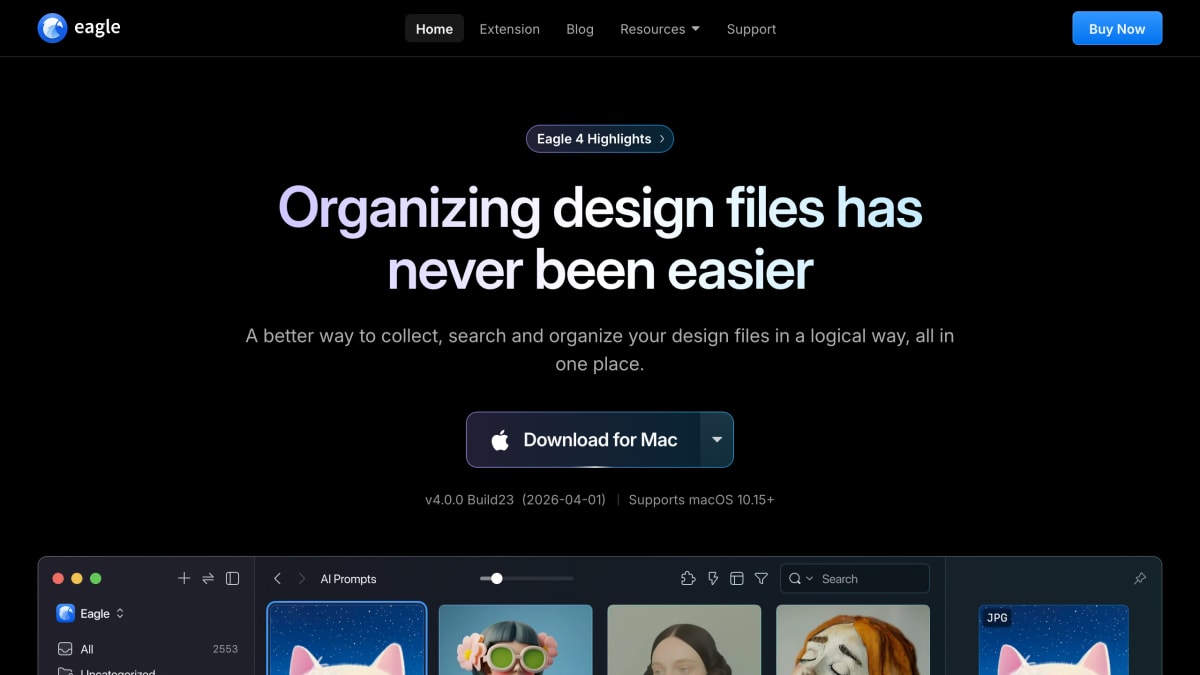
Task: Open the Eagle 4 Highlights pill link
Action: [x=600, y=139]
